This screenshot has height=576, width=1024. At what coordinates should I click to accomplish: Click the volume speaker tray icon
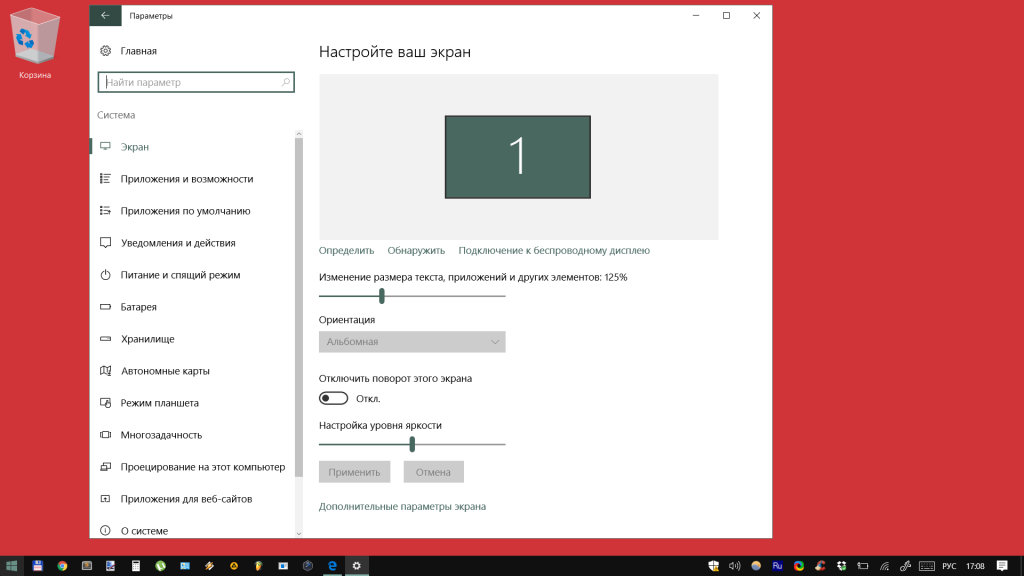click(x=735, y=566)
